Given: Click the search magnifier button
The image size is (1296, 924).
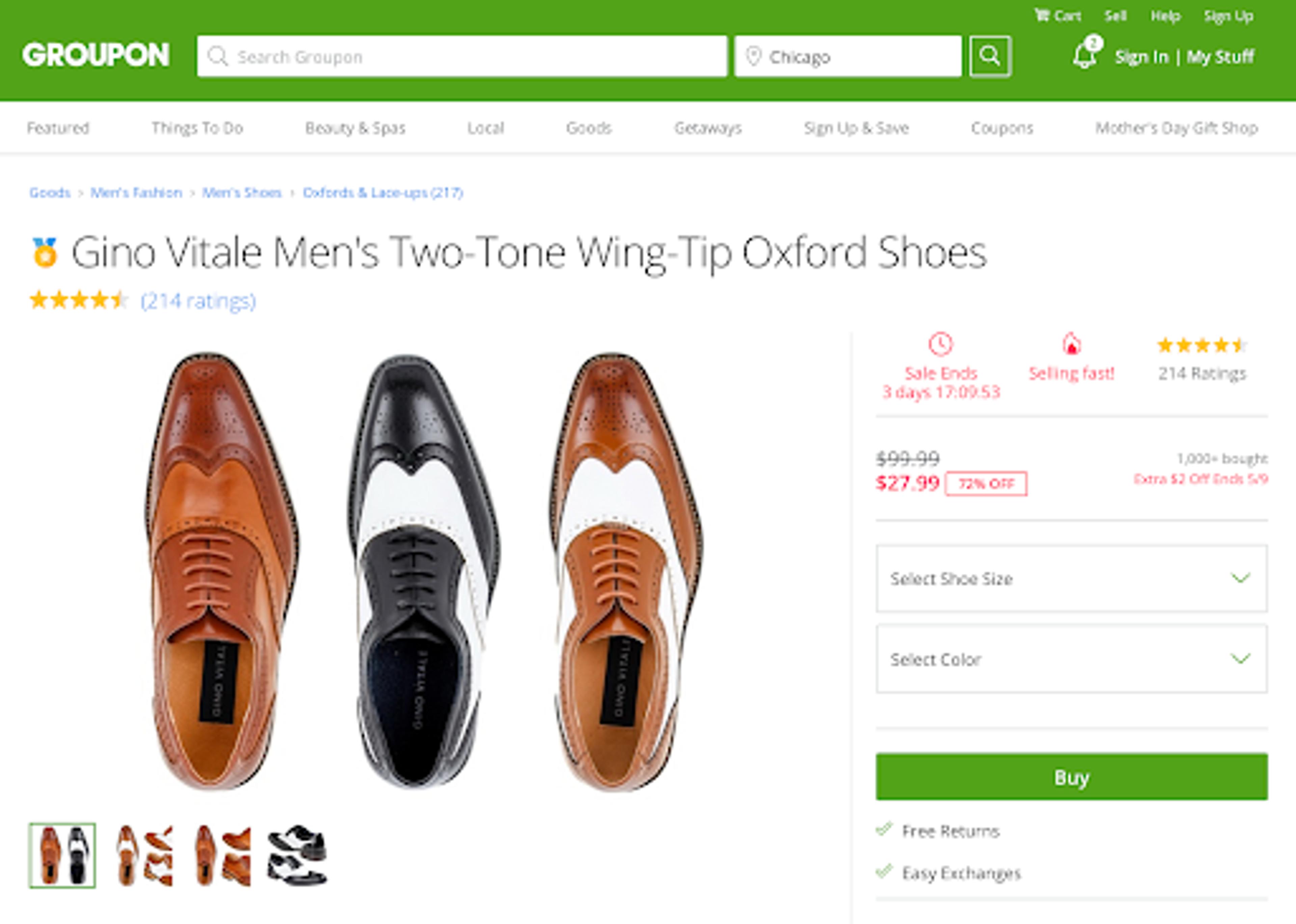Looking at the screenshot, I should 990,56.
